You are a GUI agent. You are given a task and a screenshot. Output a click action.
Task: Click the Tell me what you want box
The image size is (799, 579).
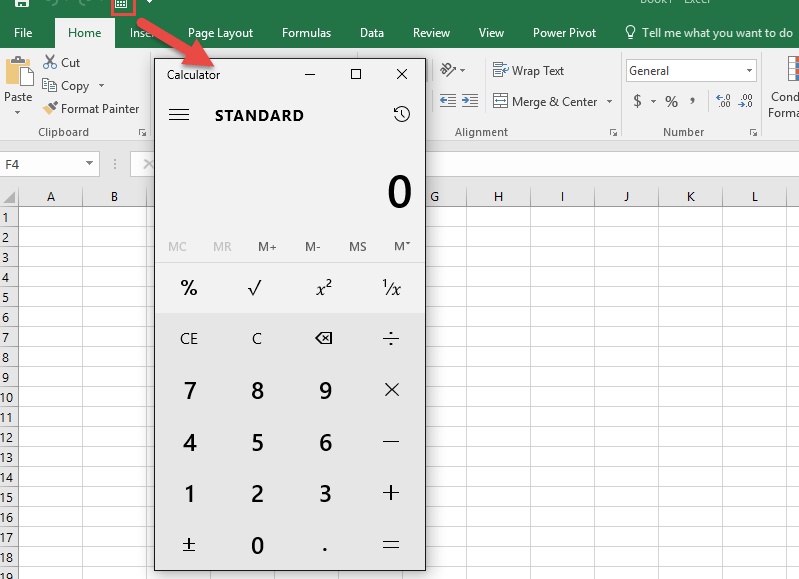711,33
